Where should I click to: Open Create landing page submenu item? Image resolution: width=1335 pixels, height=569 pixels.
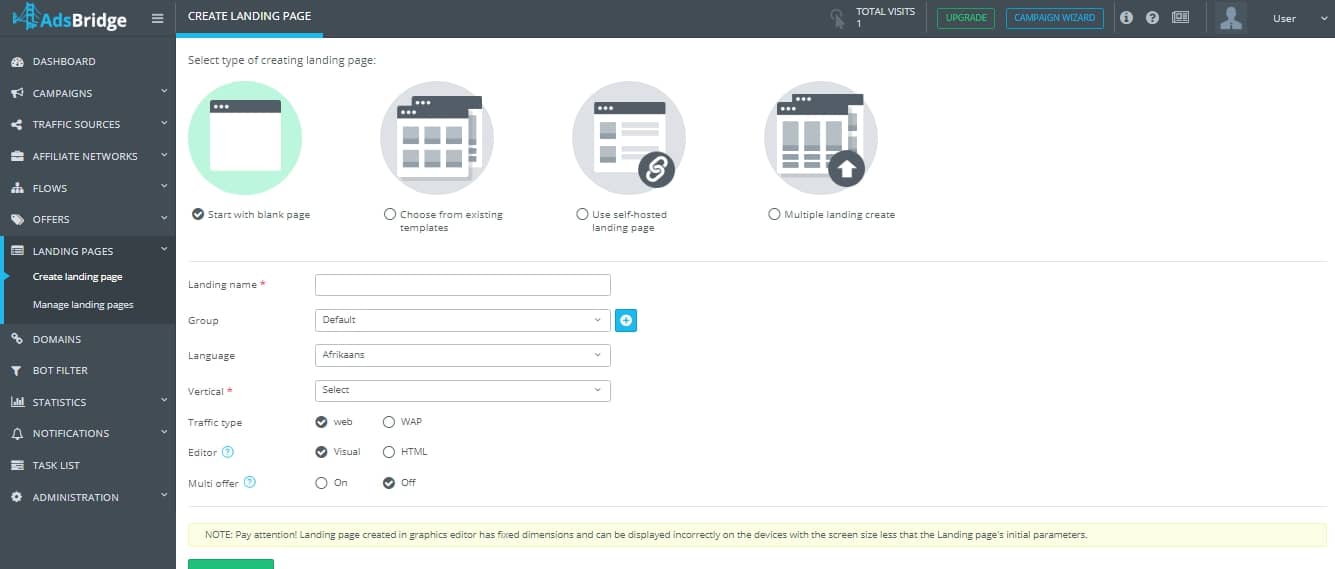(78, 277)
